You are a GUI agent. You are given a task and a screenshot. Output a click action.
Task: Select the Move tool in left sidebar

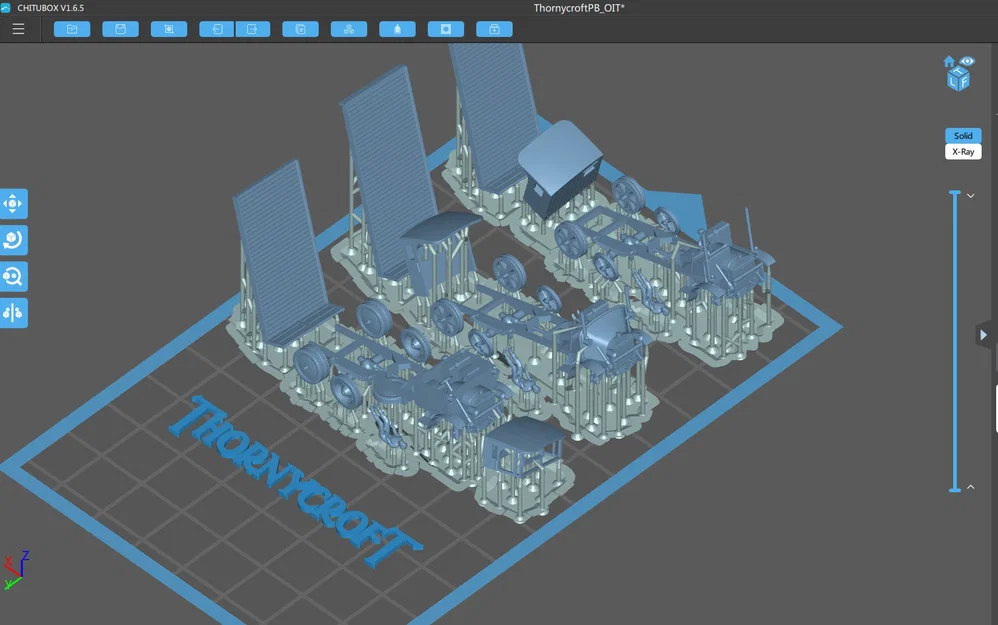click(x=13, y=204)
